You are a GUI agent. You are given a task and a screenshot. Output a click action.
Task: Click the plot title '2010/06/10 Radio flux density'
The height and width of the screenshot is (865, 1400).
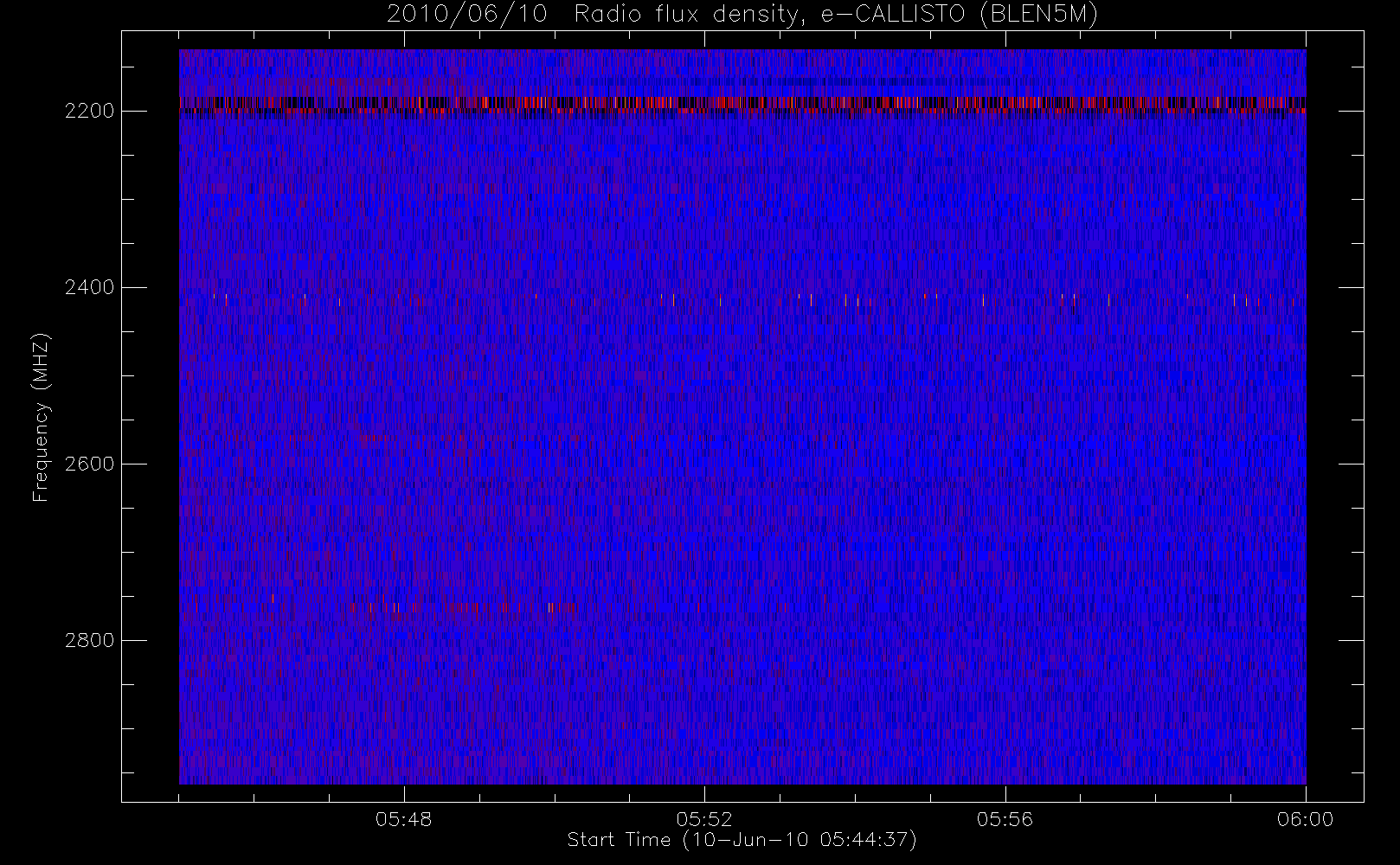pyautogui.click(x=742, y=15)
